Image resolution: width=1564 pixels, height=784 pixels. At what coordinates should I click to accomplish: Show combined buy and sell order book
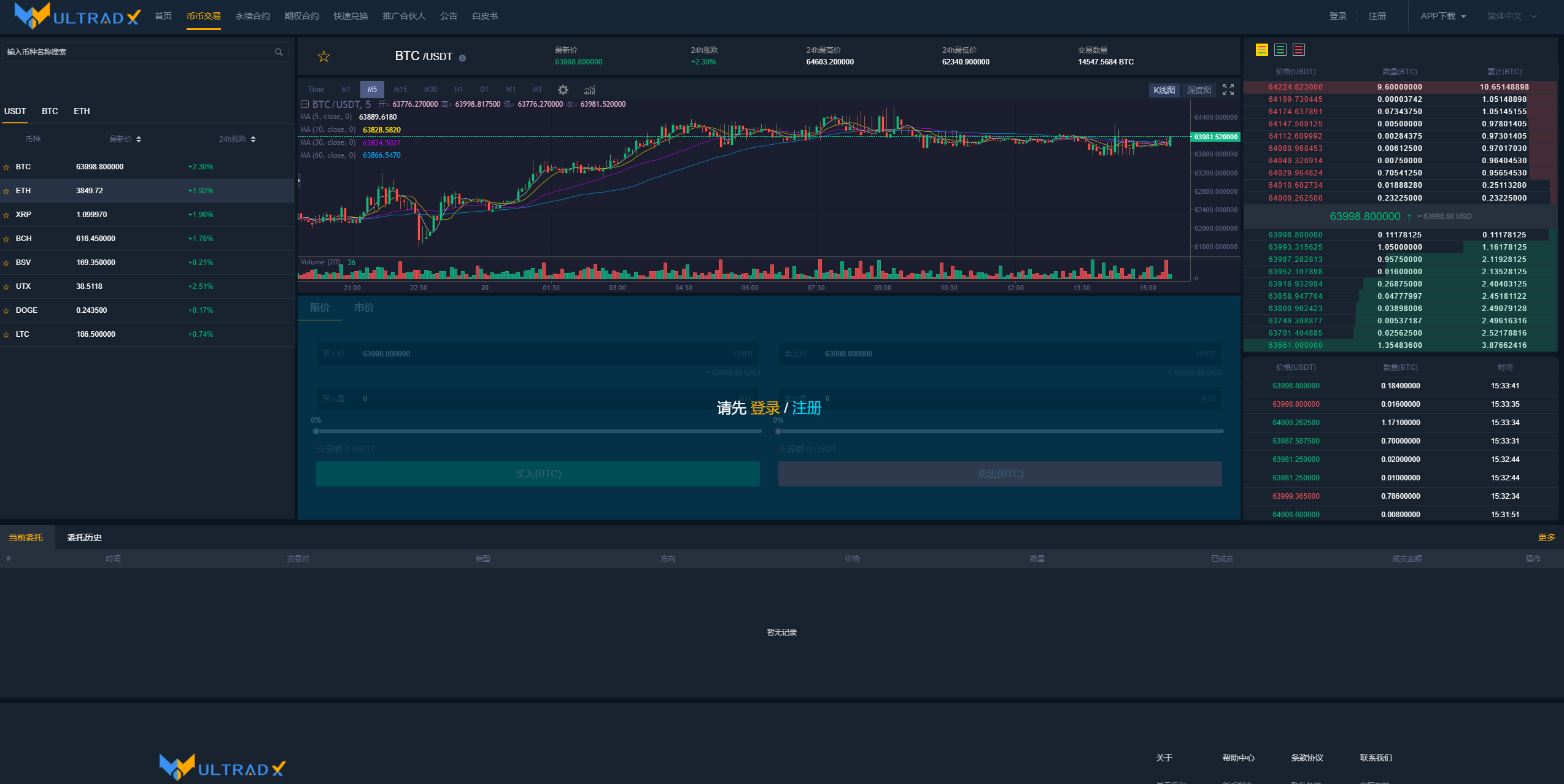[1261, 50]
